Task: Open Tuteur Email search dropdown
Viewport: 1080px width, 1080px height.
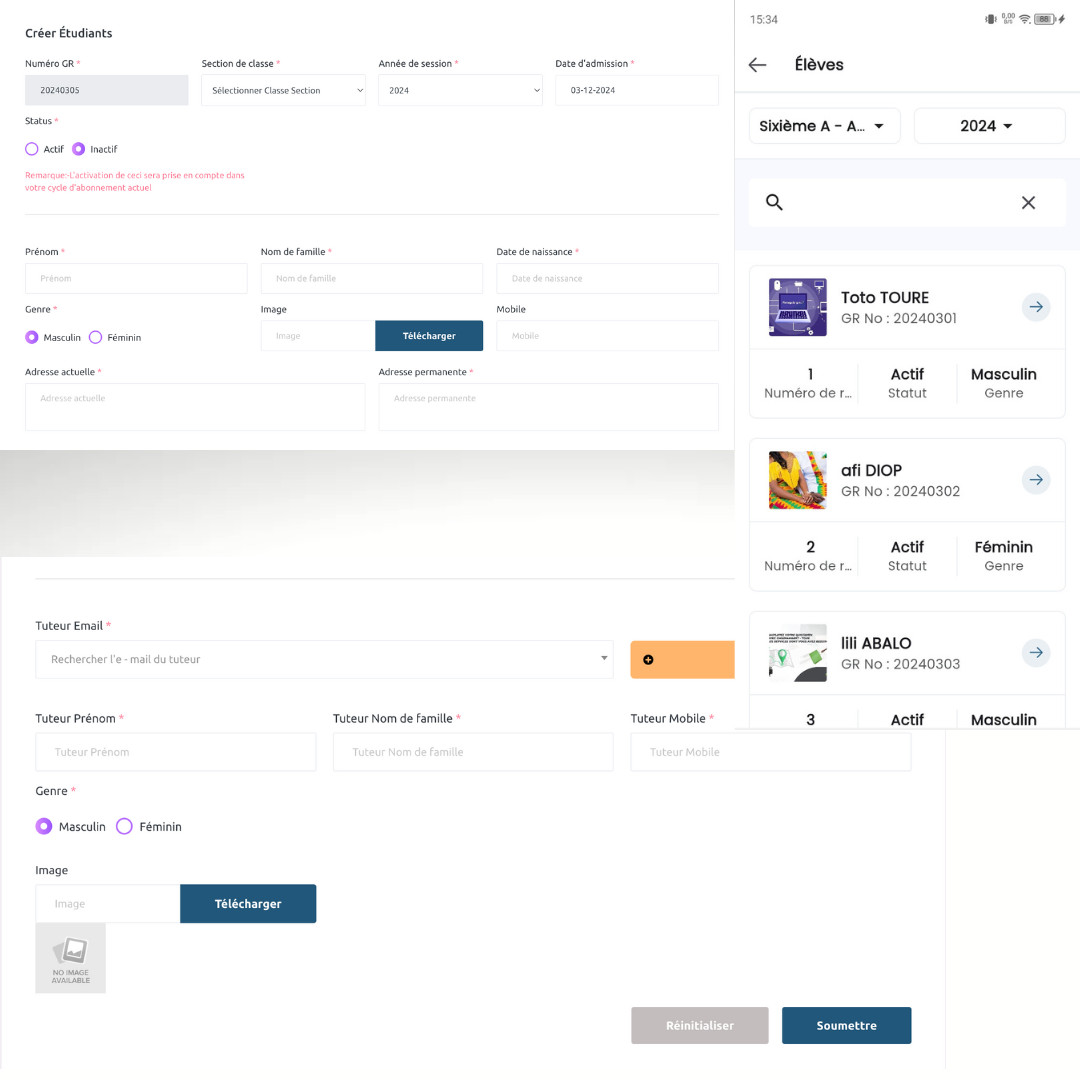Action: click(324, 660)
